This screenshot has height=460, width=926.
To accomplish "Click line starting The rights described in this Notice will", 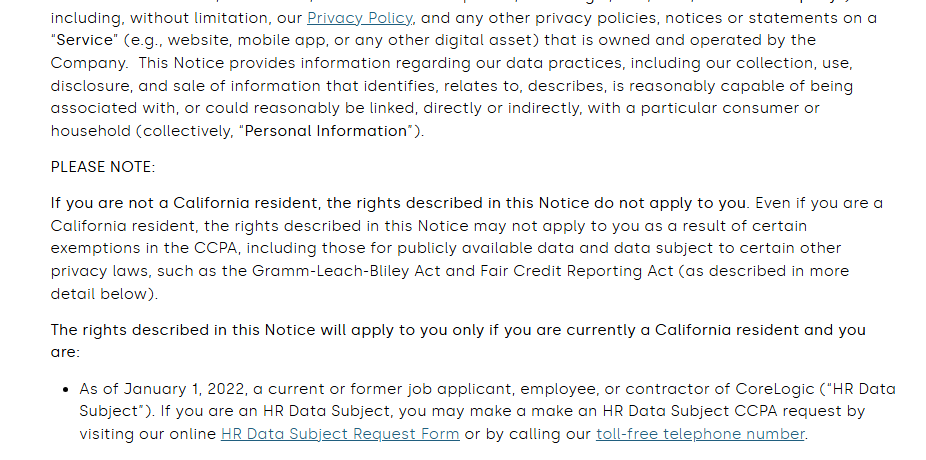I will point(458,329).
